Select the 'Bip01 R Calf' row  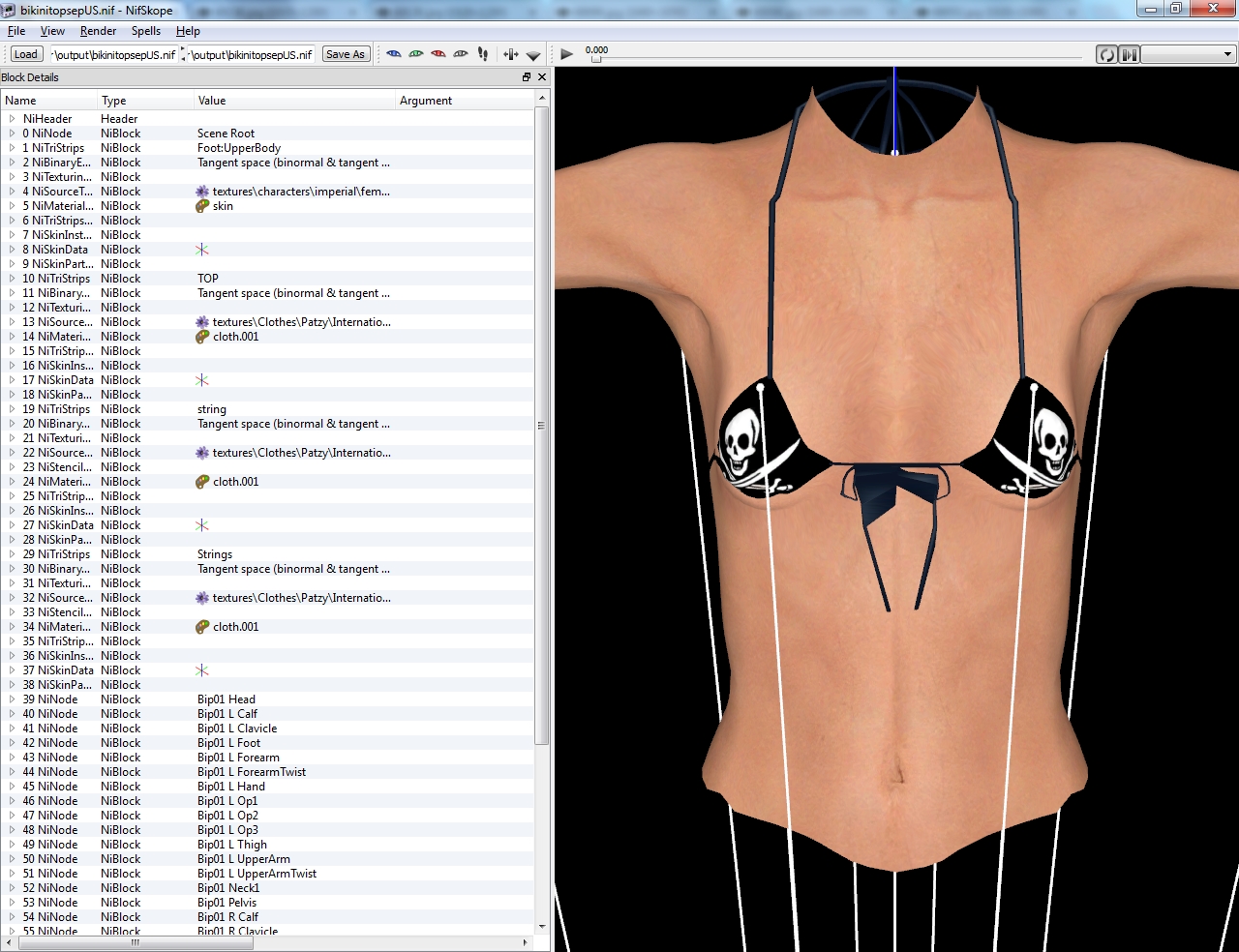[x=267, y=917]
